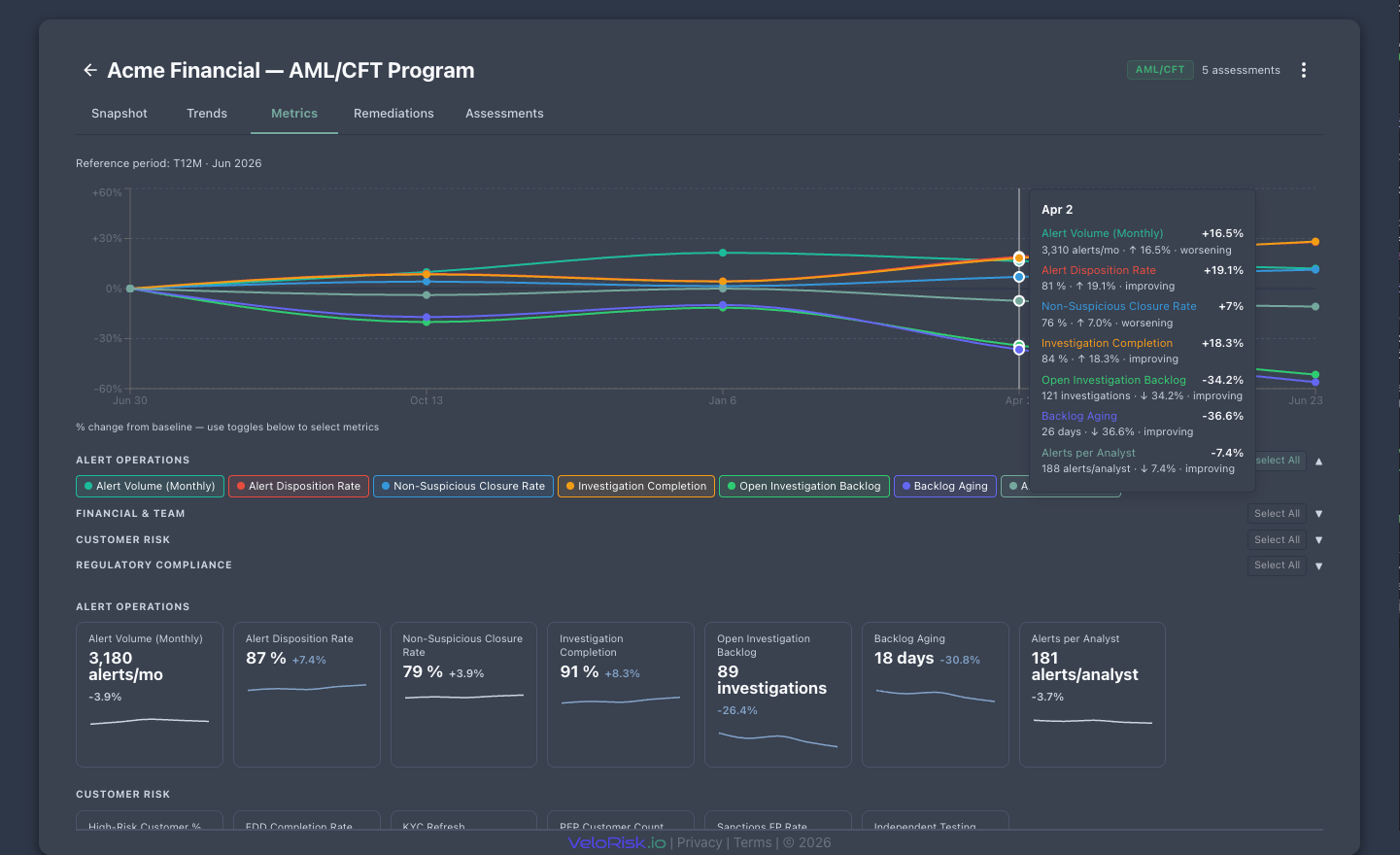The width and height of the screenshot is (1400, 855).
Task: Click the REGULATORY COMPLIANCE heading
Action: coord(154,565)
